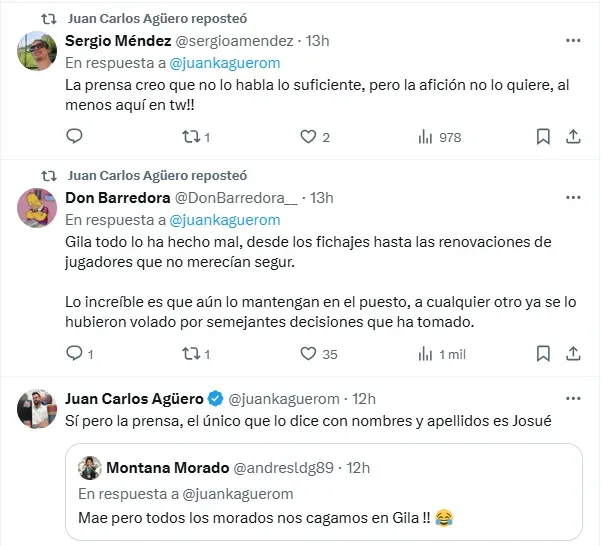This screenshot has width=602, height=546.
Task: Open Juan Carlos Agüero's profile avatar
Action: pyautogui.click(x=37, y=409)
